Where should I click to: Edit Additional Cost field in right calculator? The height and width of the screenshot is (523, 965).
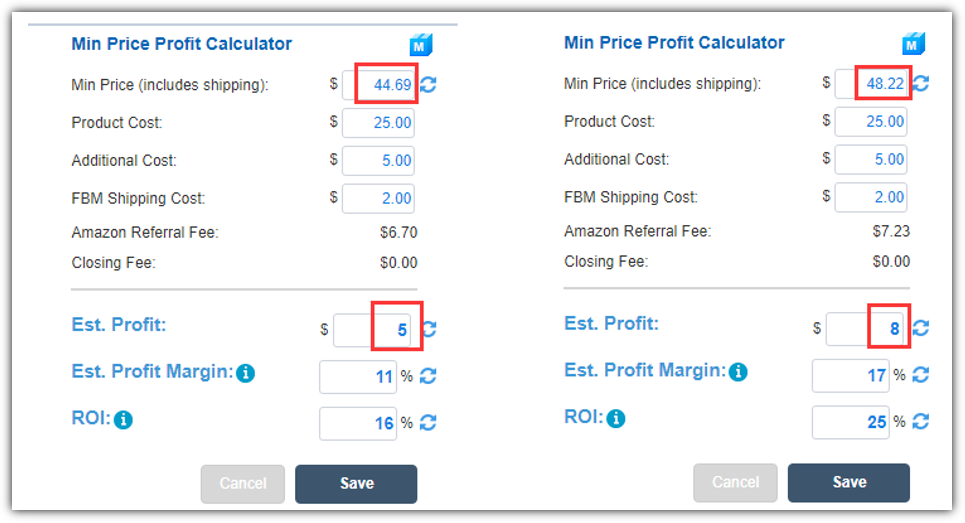[x=871, y=159]
